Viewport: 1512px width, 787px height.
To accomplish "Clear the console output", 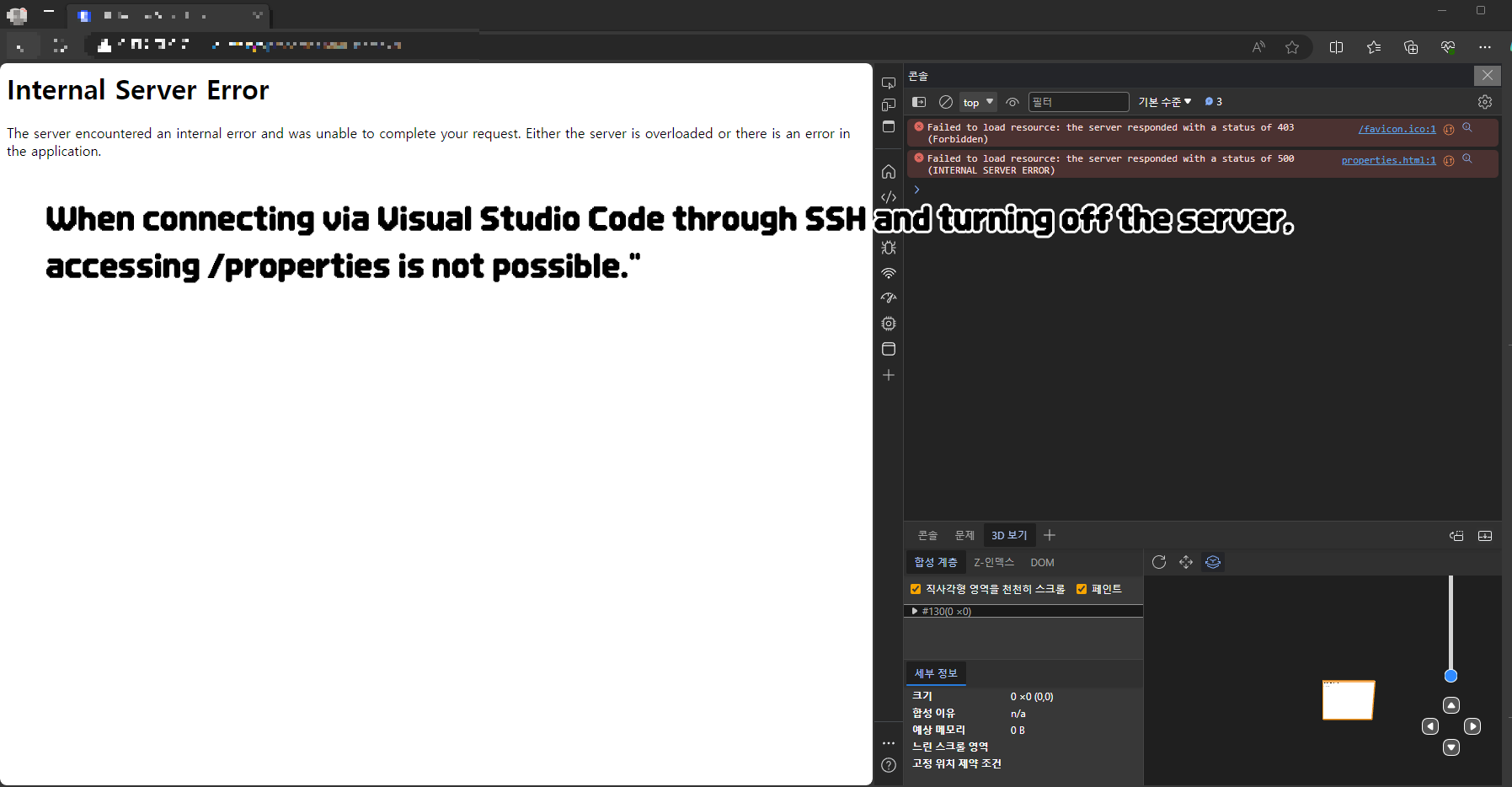I will point(946,102).
